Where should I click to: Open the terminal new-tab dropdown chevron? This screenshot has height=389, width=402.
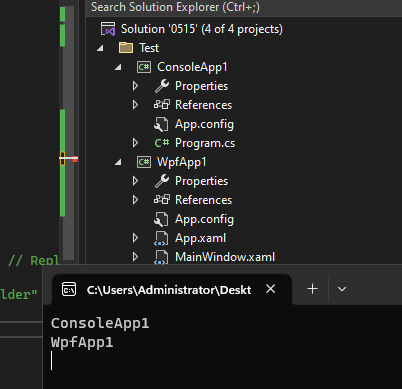pos(342,289)
